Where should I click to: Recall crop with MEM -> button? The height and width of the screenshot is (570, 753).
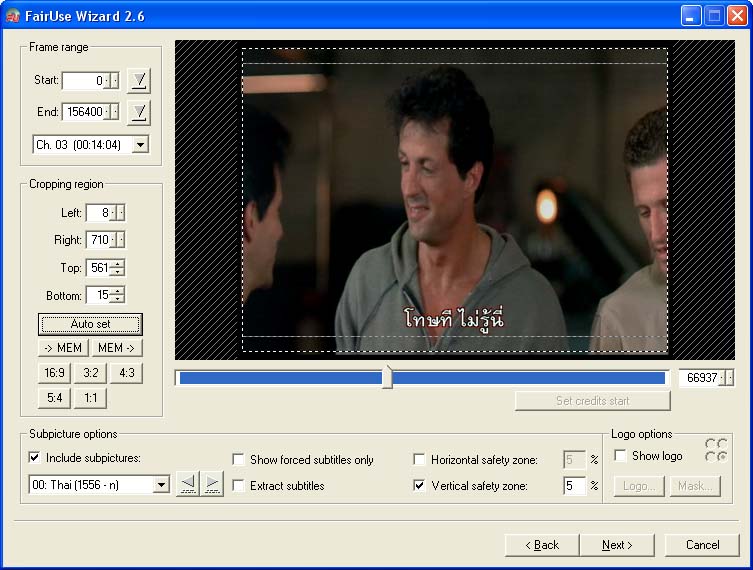pos(117,348)
